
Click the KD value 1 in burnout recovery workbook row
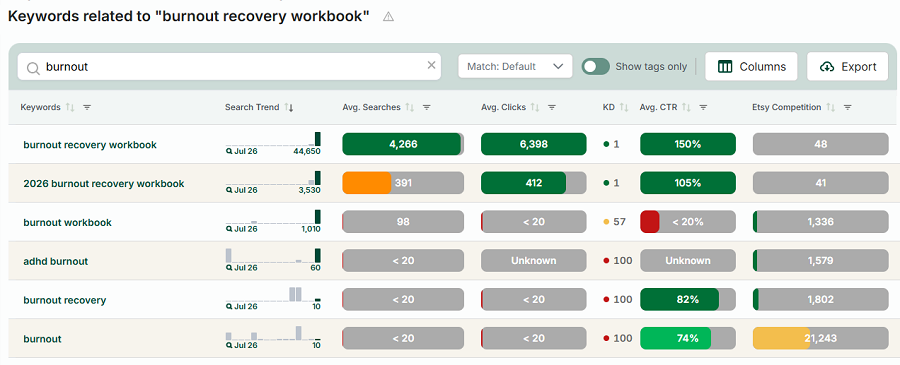(616, 144)
